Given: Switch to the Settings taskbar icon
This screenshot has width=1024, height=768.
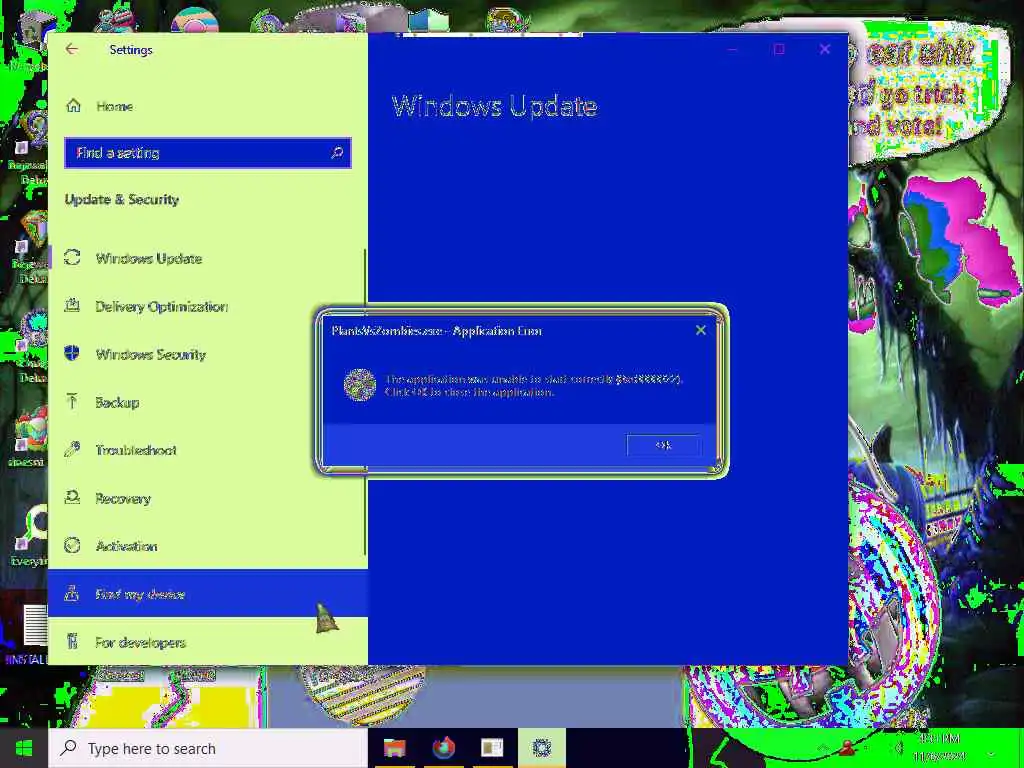Looking at the screenshot, I should pyautogui.click(x=541, y=748).
